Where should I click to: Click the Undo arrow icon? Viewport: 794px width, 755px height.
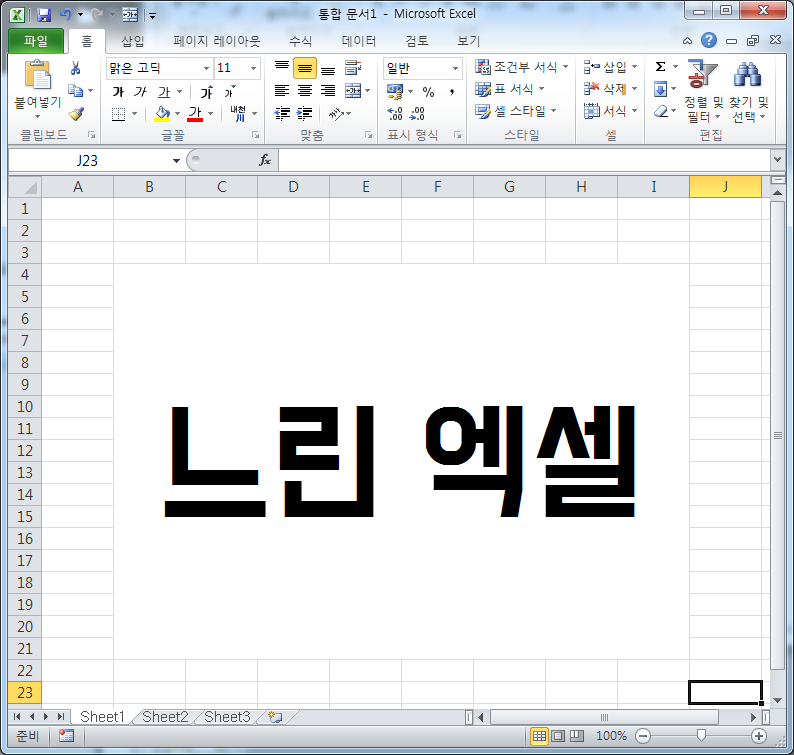(x=65, y=15)
